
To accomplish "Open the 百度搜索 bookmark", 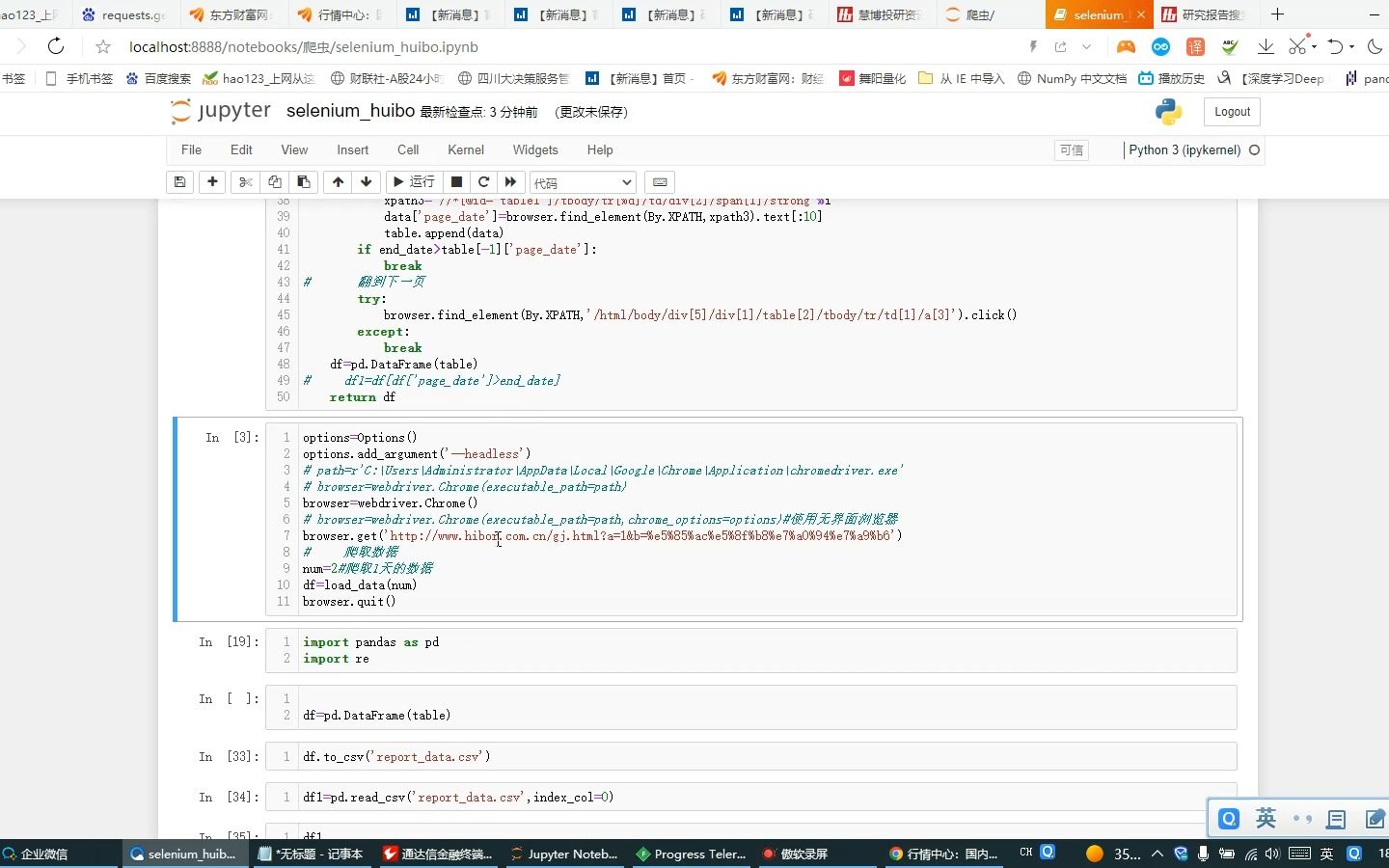I will pos(157,78).
